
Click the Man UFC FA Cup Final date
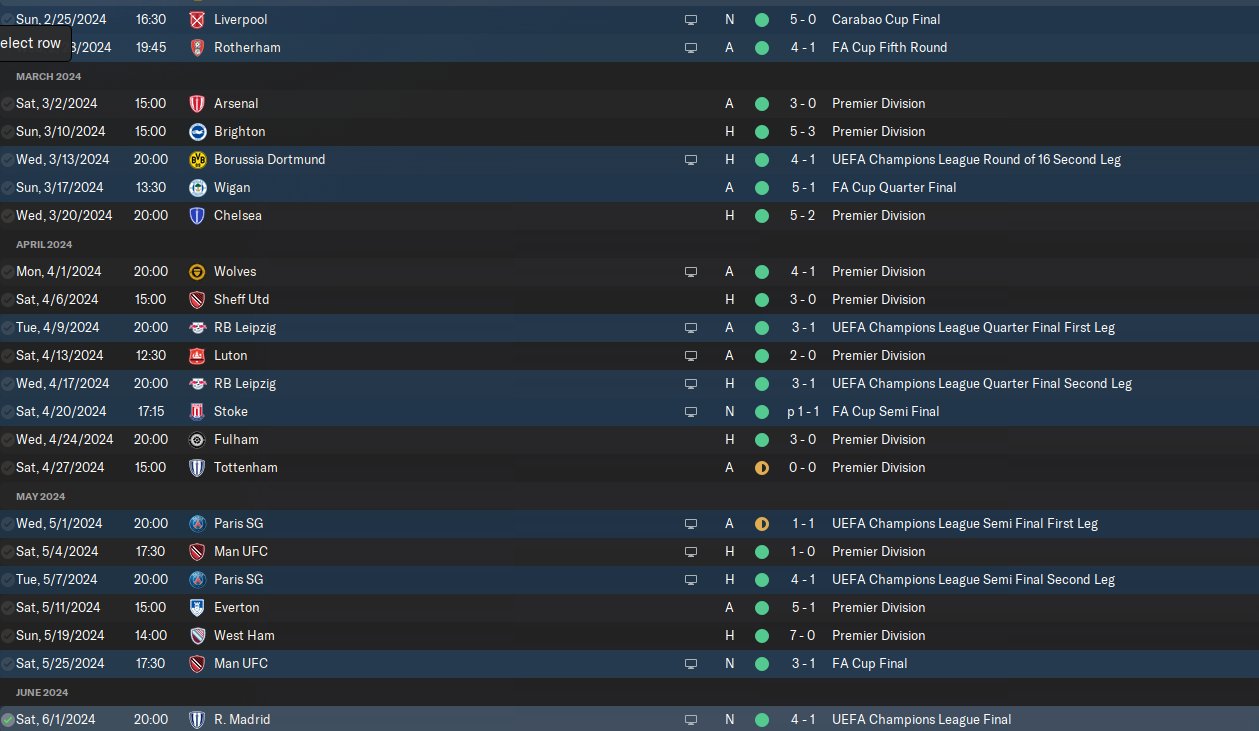(60, 663)
